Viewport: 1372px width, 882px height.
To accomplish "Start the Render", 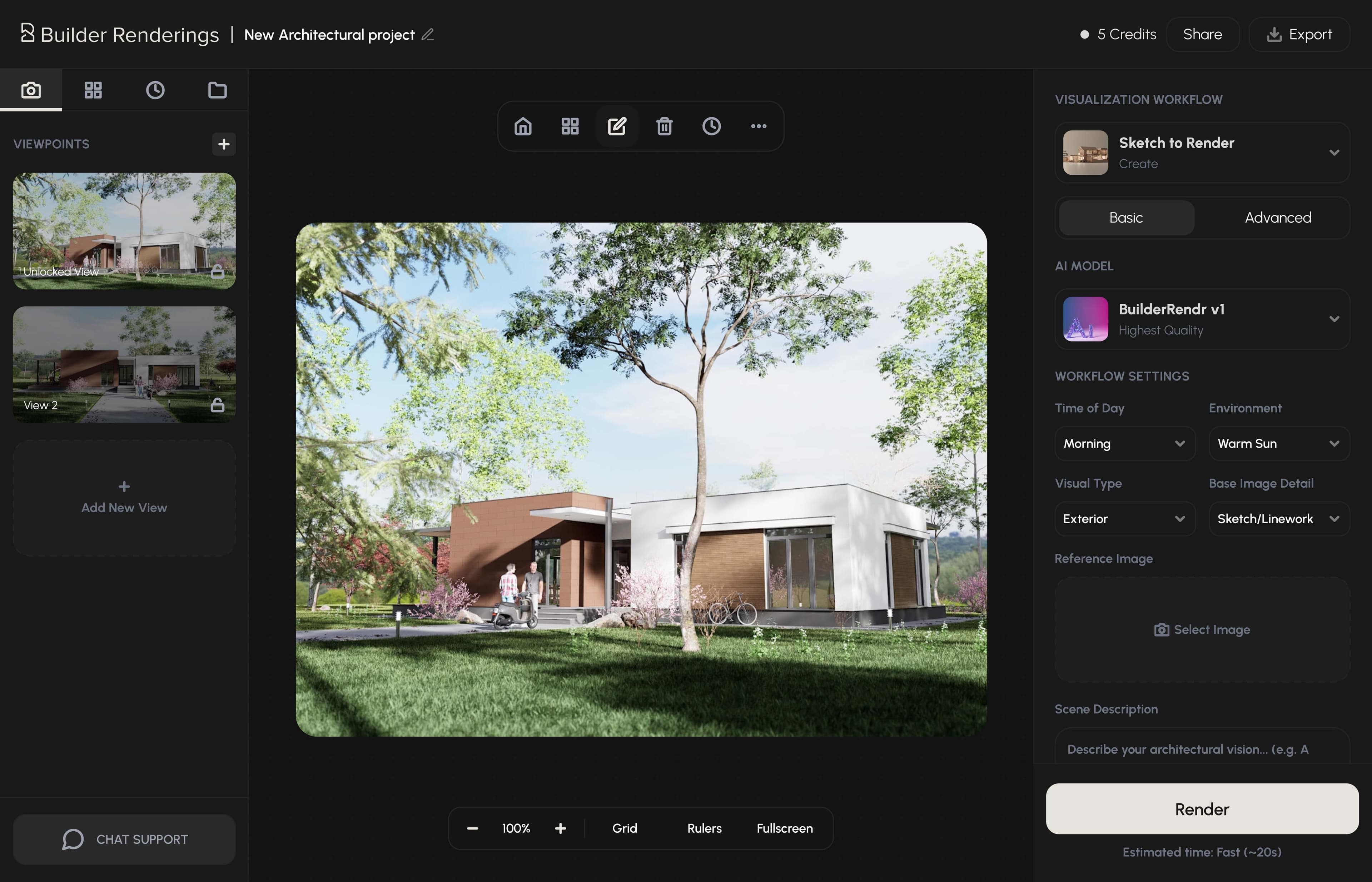I will point(1202,809).
